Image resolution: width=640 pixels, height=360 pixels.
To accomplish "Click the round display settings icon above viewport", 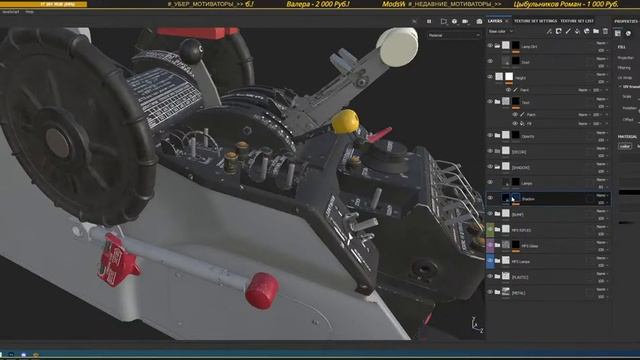I will [454, 21].
